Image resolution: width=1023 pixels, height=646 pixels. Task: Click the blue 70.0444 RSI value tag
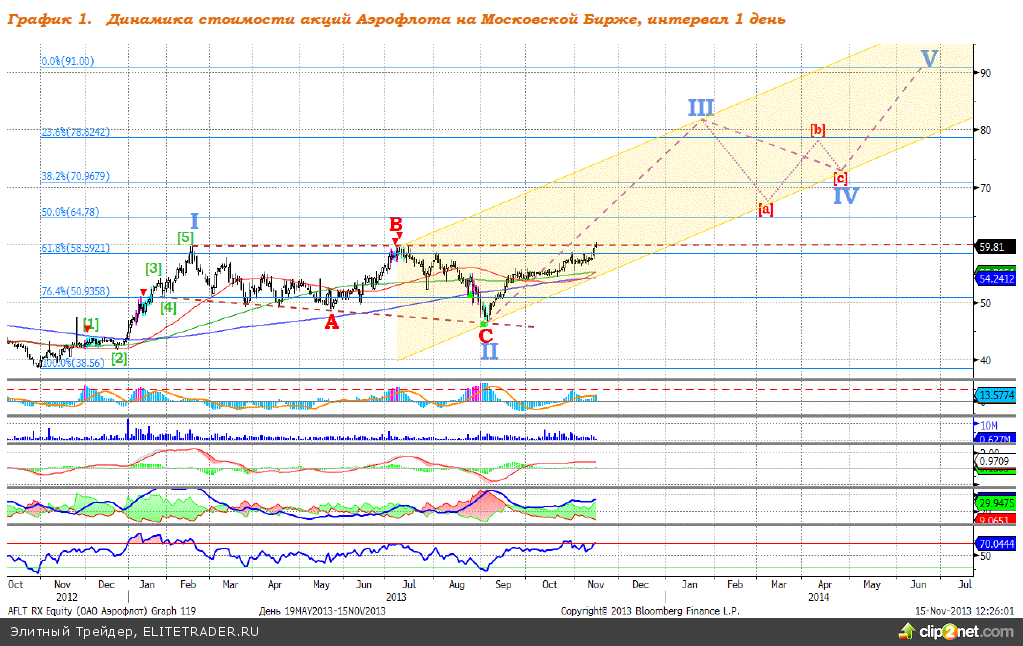pos(996,544)
